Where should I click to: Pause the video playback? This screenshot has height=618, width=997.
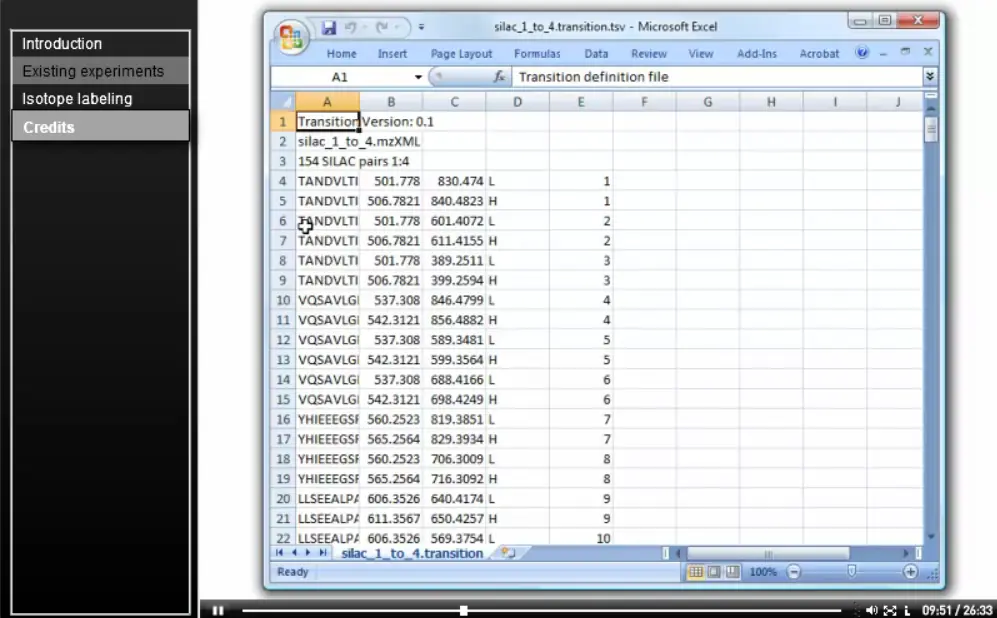217,610
